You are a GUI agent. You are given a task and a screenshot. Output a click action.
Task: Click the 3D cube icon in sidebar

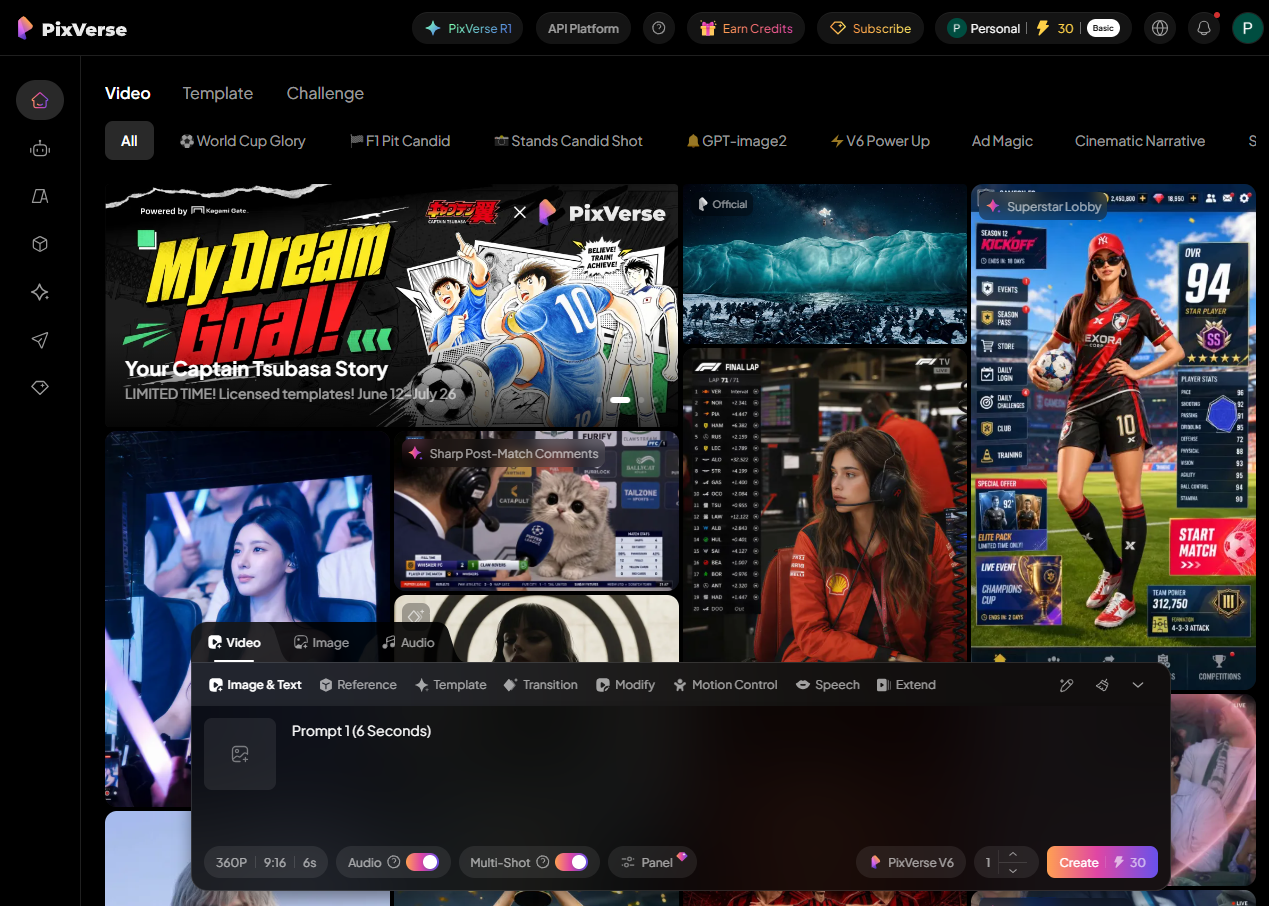click(x=40, y=244)
